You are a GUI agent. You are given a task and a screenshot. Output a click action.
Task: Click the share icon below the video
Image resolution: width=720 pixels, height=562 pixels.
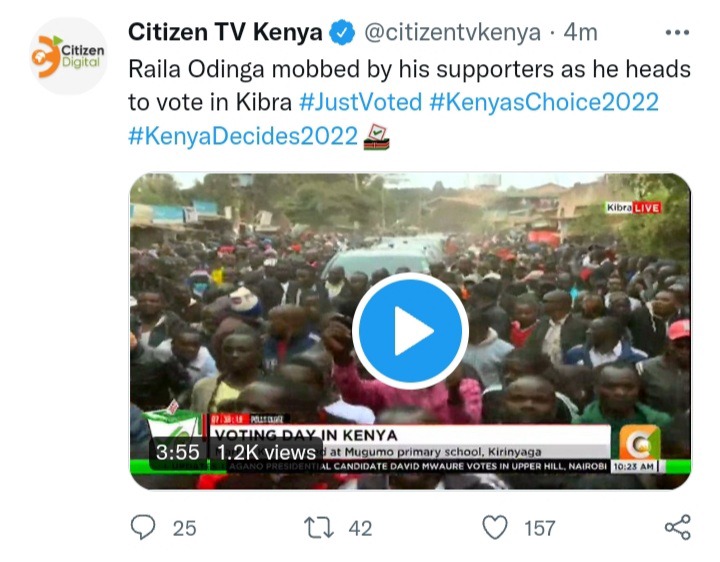coord(678,527)
